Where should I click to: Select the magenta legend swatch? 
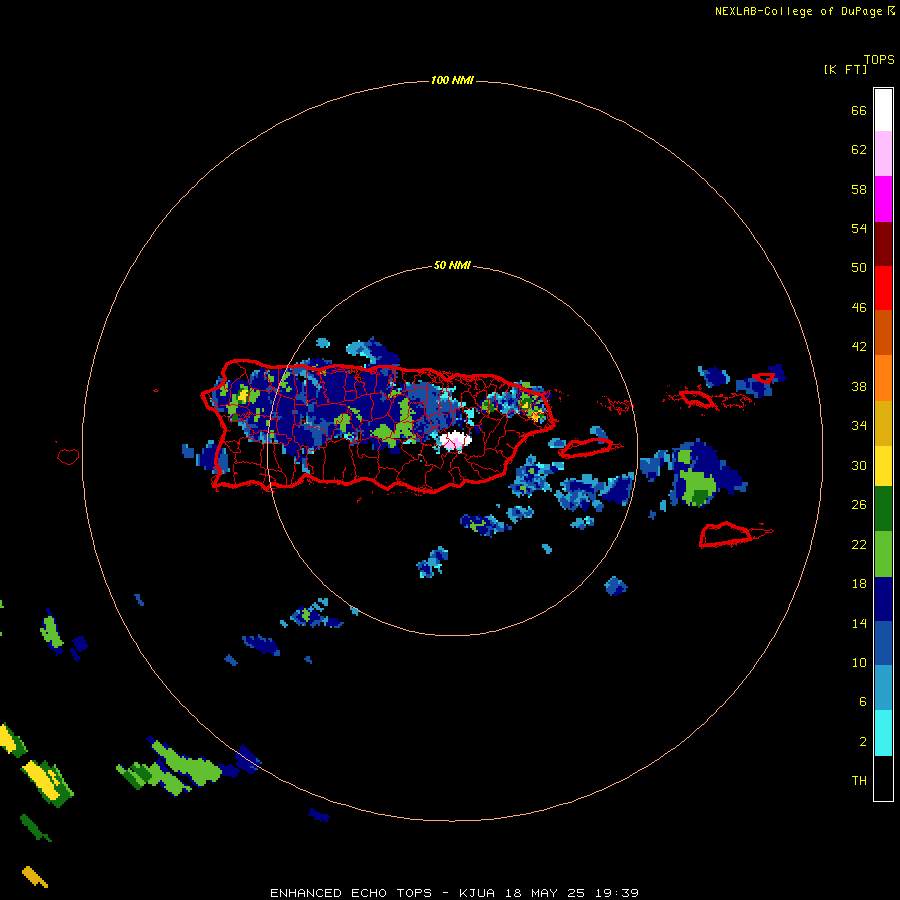click(883, 199)
